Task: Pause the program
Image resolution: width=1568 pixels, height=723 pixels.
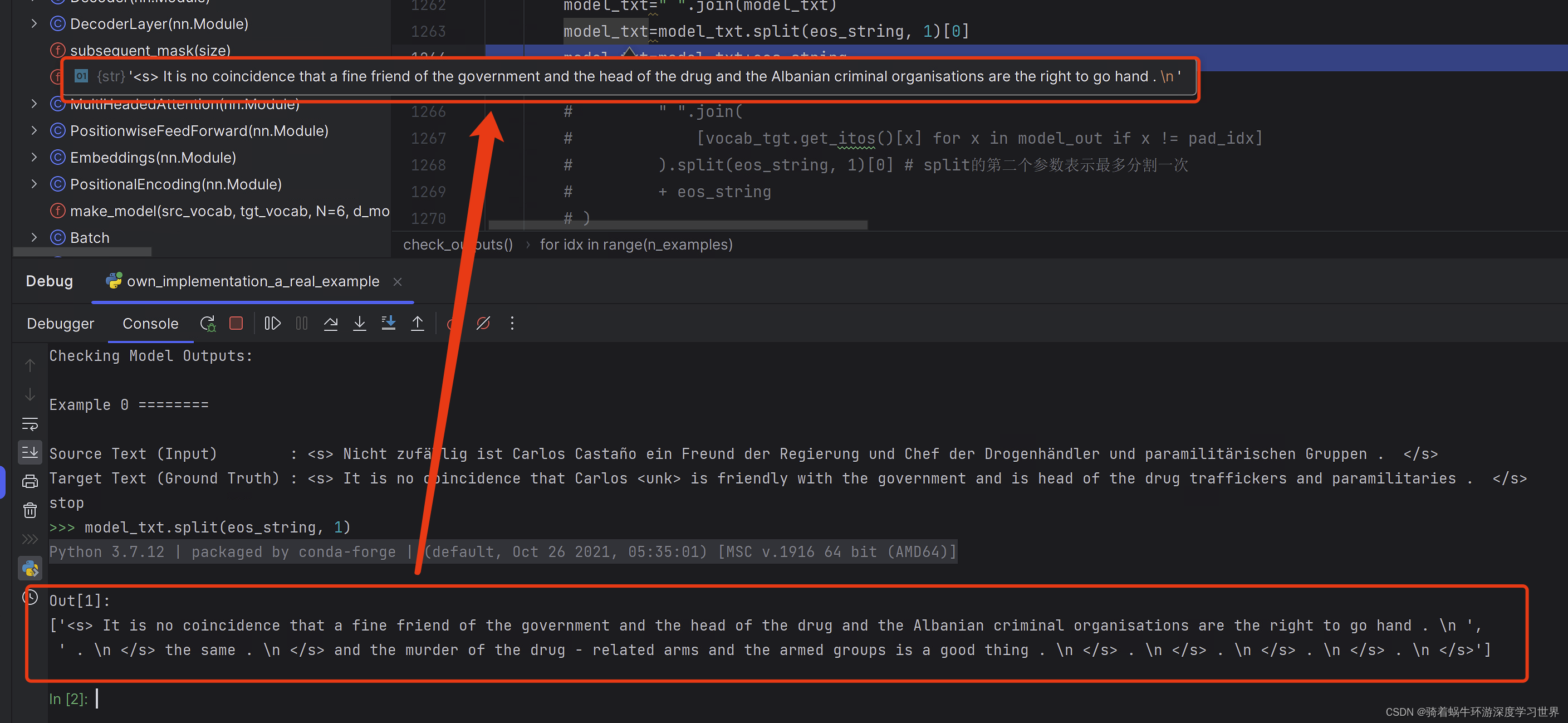Action: point(301,324)
